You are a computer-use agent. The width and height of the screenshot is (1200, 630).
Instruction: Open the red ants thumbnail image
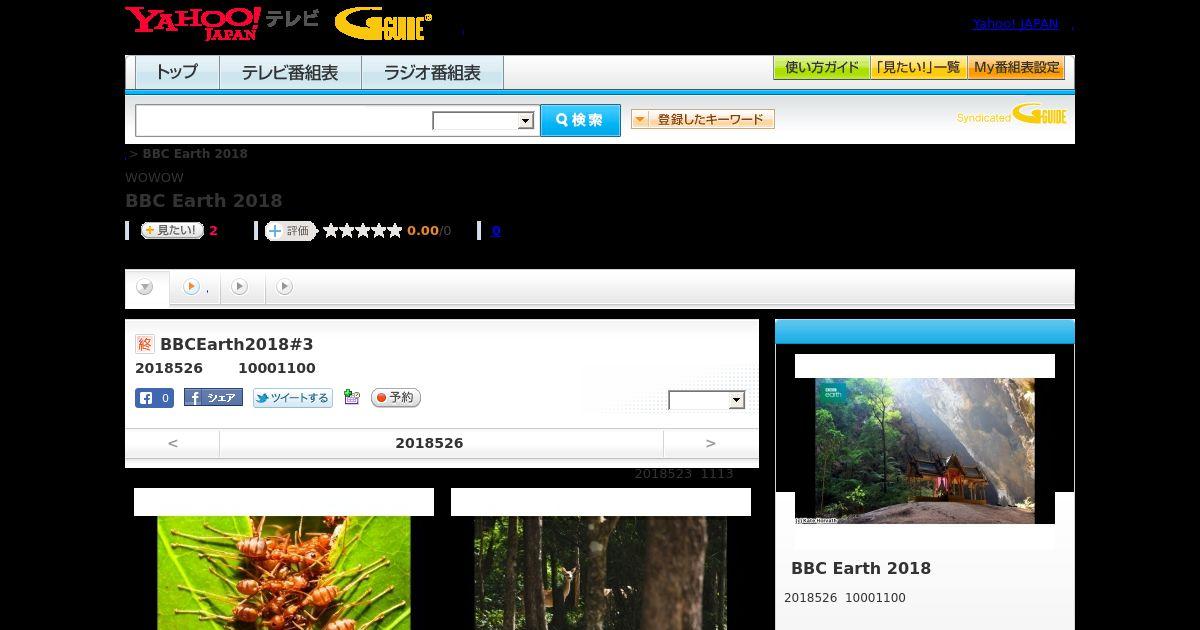pyautogui.click(x=284, y=573)
